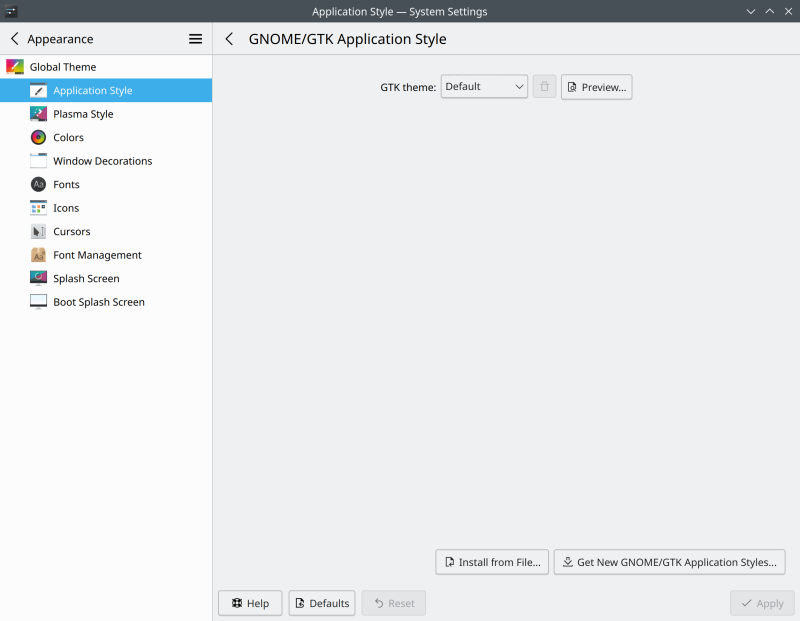Click Install from File... button
800x621 pixels.
pos(492,562)
